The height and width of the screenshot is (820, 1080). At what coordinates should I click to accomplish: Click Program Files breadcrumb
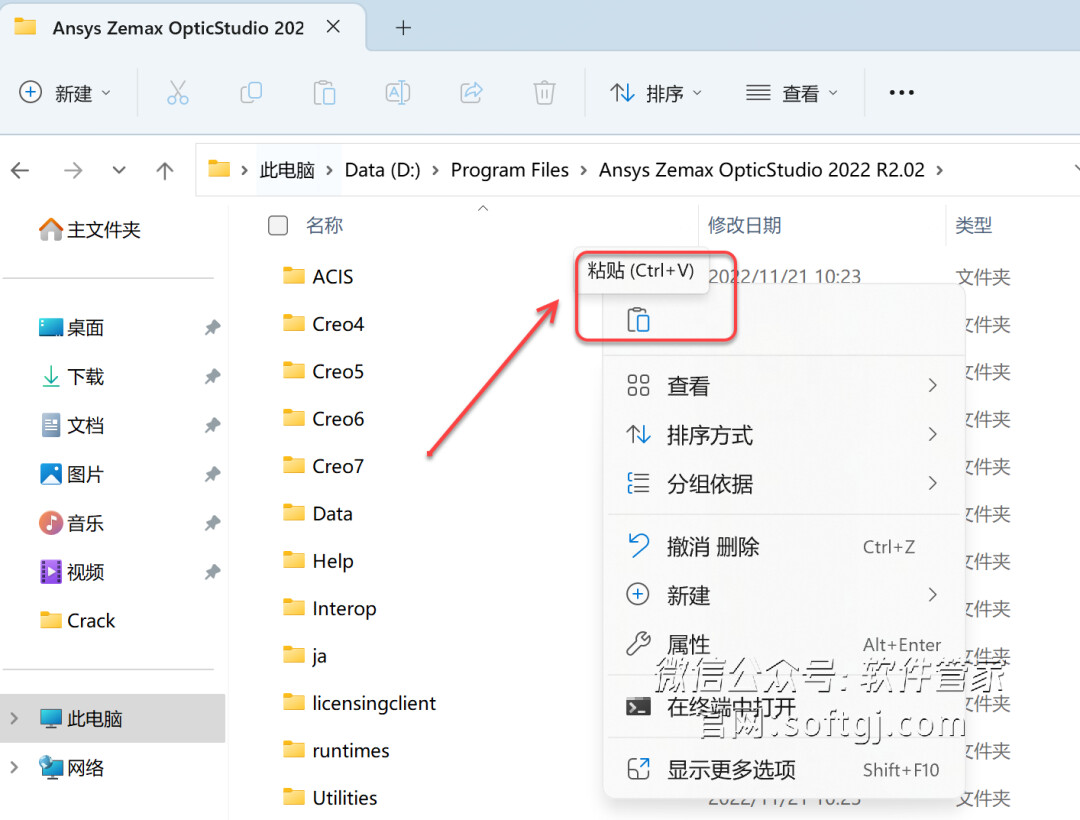tap(510, 170)
